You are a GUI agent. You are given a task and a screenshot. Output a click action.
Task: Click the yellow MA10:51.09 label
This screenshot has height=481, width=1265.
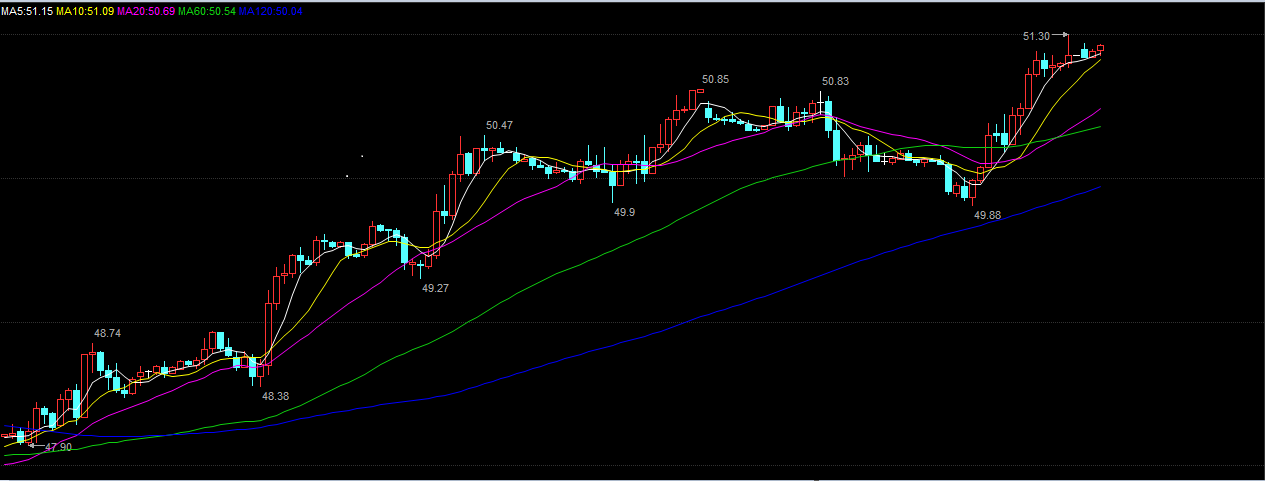click(84, 10)
